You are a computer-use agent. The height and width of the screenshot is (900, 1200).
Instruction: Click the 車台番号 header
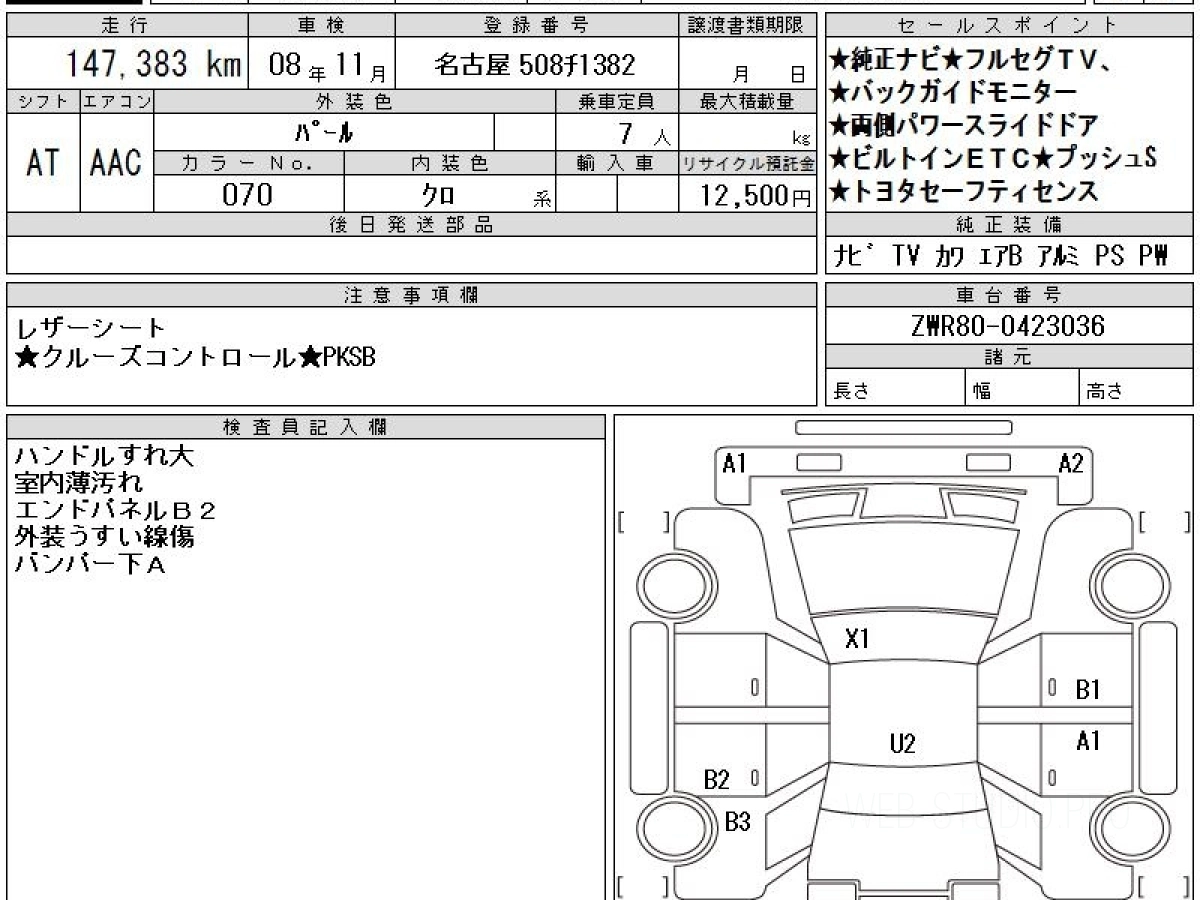point(1009,295)
